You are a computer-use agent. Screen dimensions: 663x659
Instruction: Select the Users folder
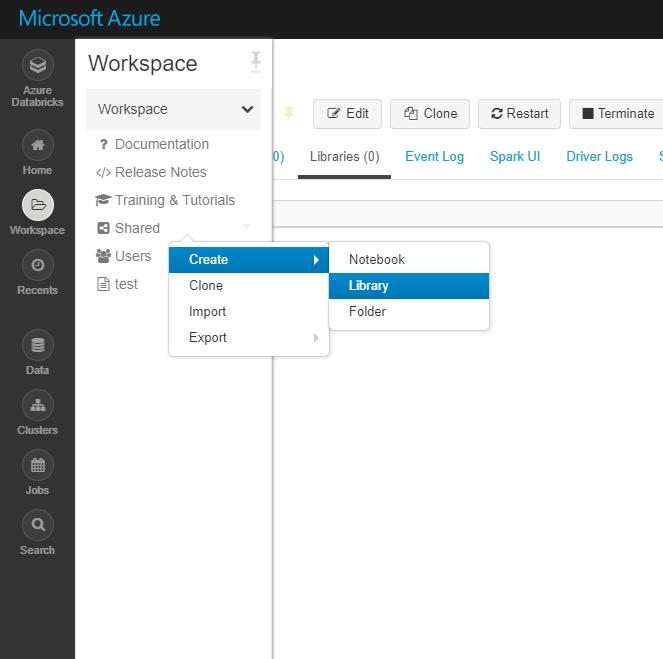tap(133, 256)
